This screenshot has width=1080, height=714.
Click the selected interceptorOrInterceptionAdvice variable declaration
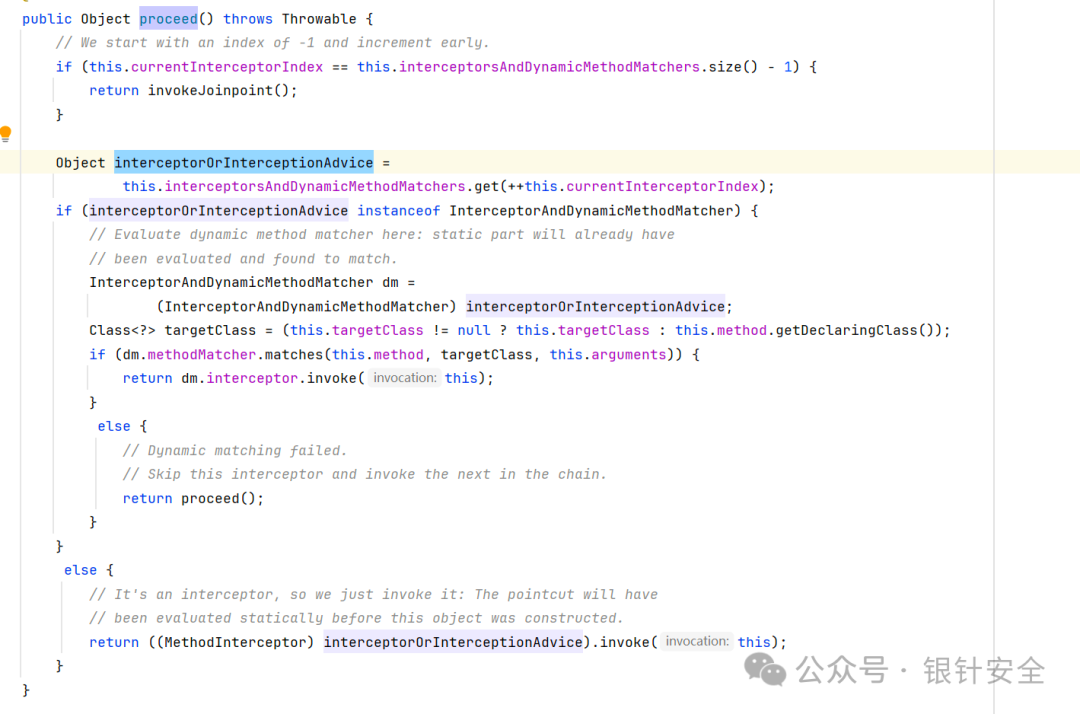tap(244, 162)
